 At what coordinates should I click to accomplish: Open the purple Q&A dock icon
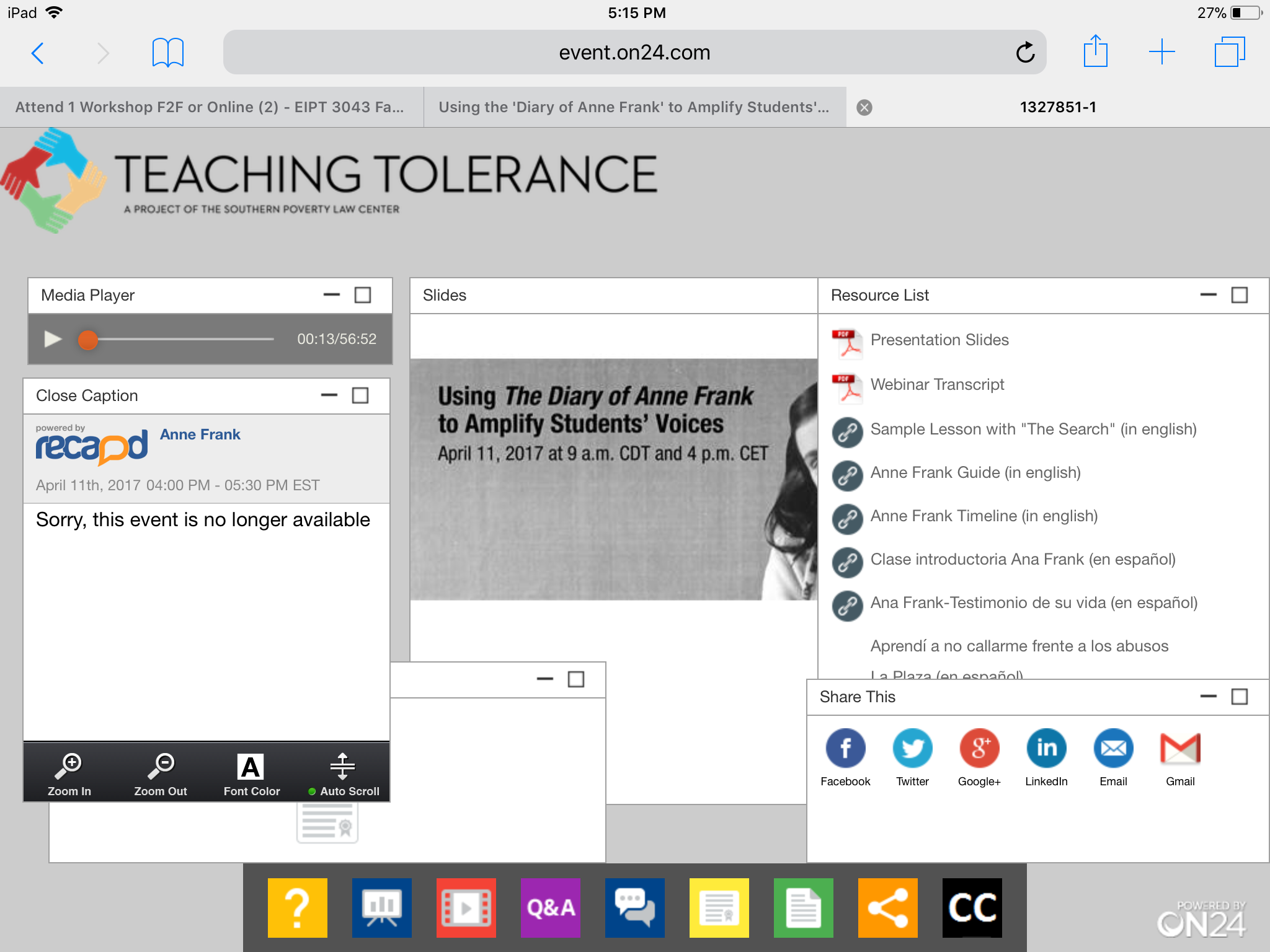551,907
